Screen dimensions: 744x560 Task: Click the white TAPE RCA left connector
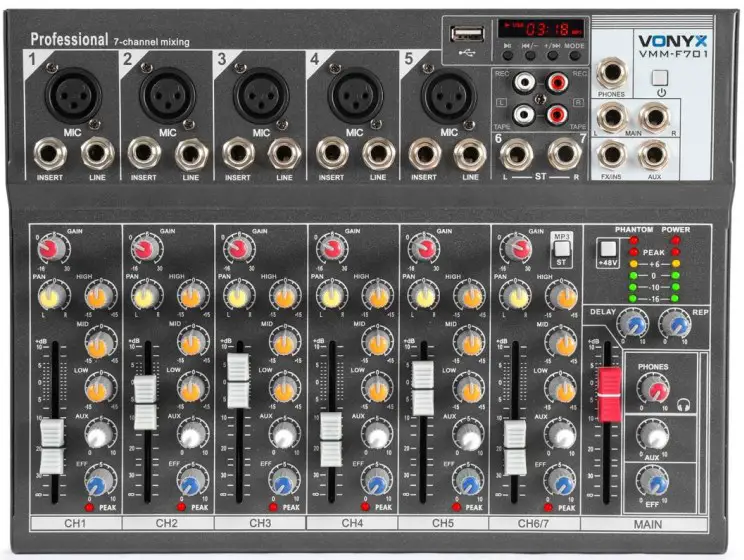pos(524,114)
